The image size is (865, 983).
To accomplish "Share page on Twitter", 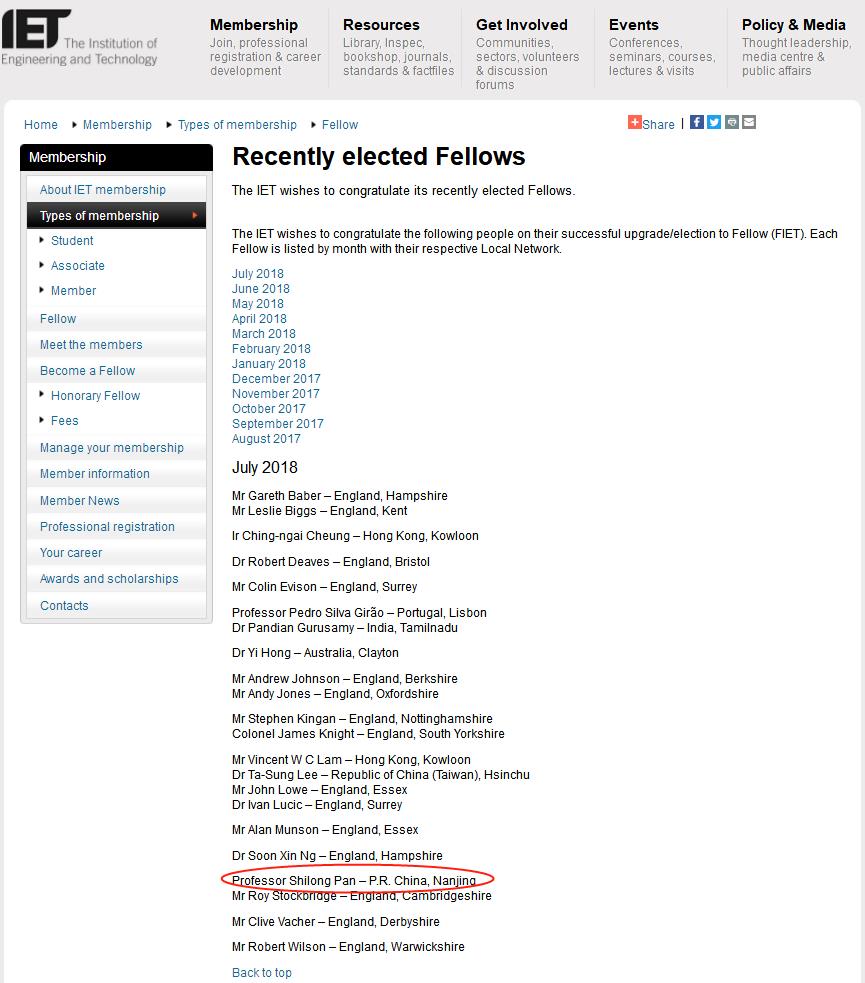I will coord(714,122).
